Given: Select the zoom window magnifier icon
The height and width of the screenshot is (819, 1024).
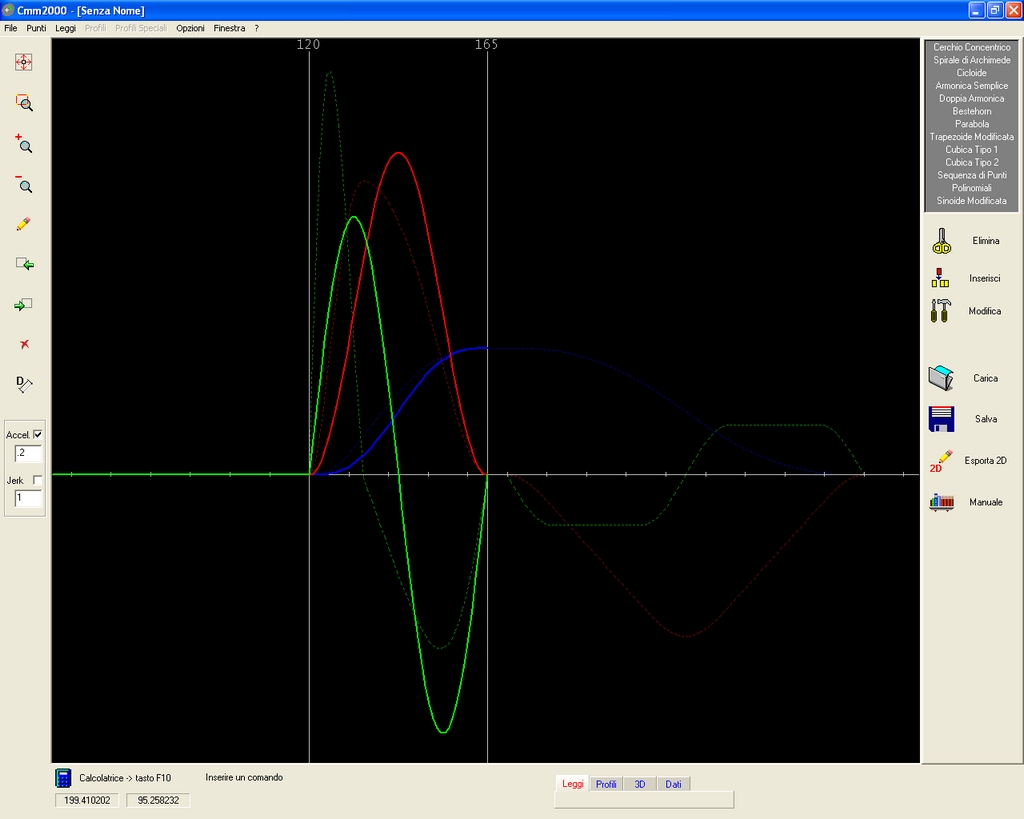Looking at the screenshot, I should click(x=24, y=103).
